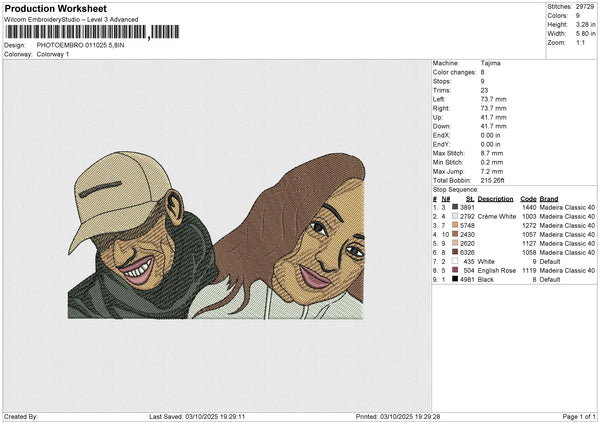Screen dimensions: 600x424
Task: Pick the brown swatch for code 1057
Action: pyautogui.click(x=454, y=234)
